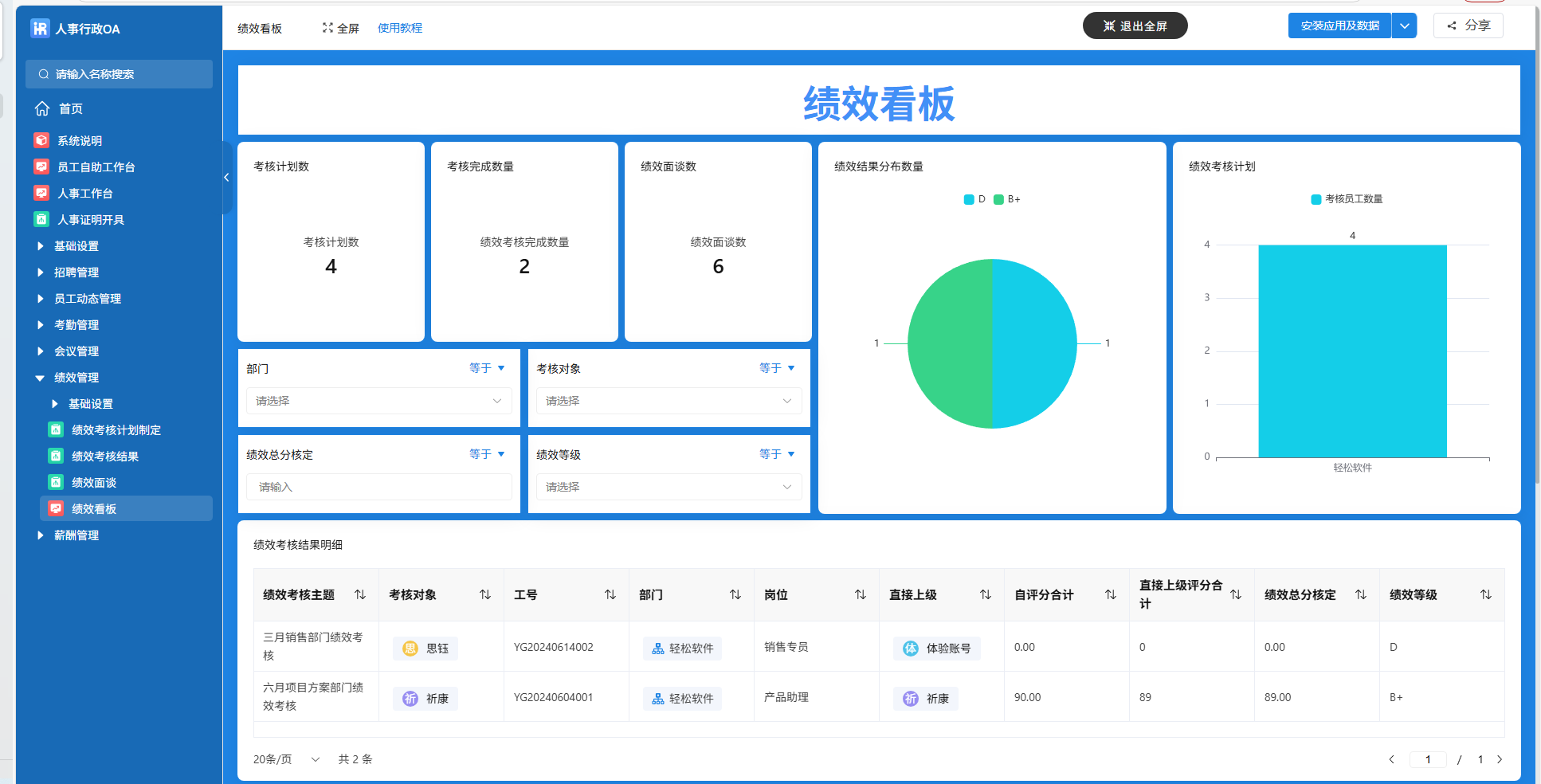Viewport: 1541px width, 784px height.
Task: Sort table by 绩效考核主题 column icon
Action: click(x=360, y=594)
